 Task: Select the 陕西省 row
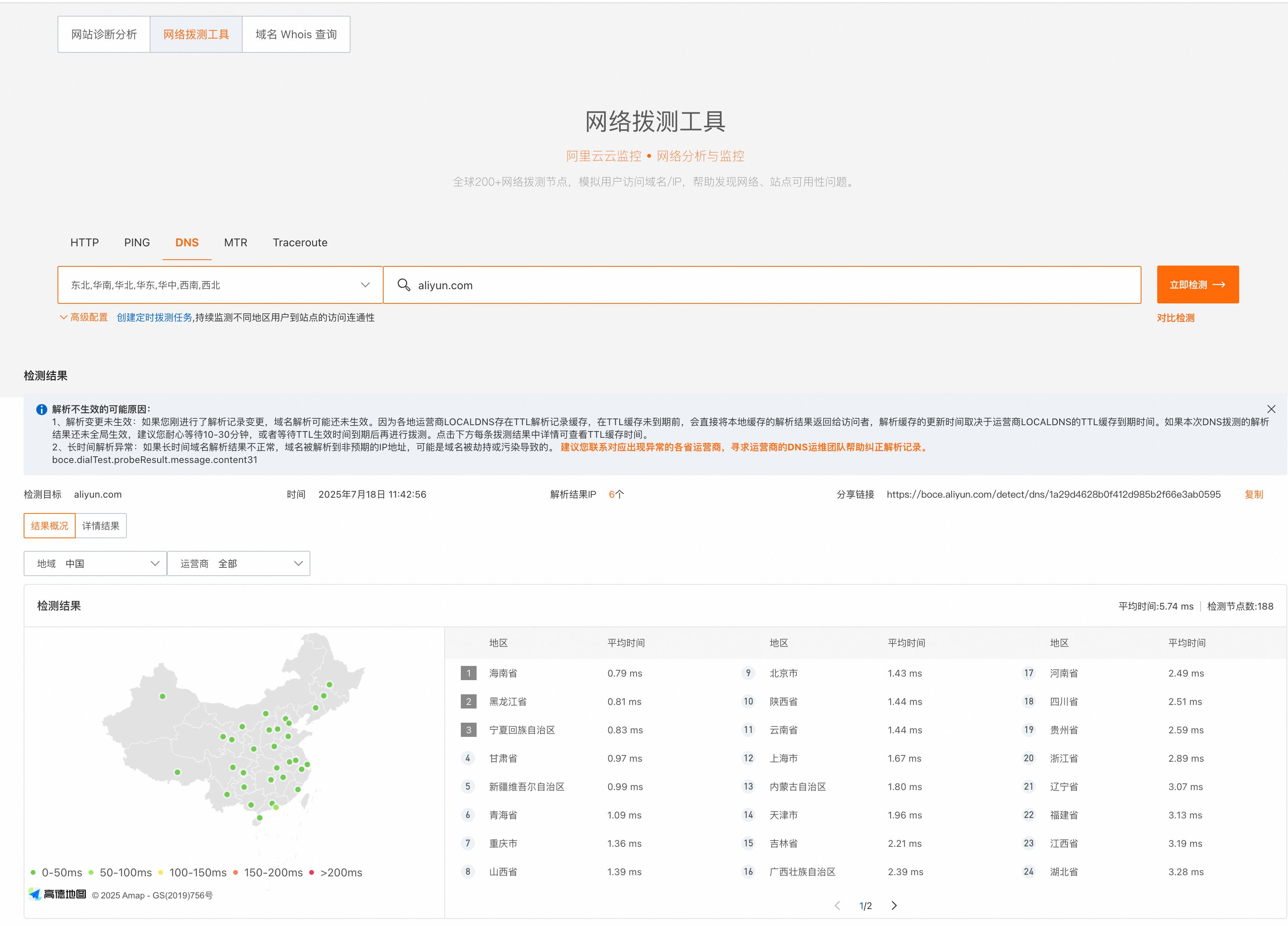coord(865,702)
